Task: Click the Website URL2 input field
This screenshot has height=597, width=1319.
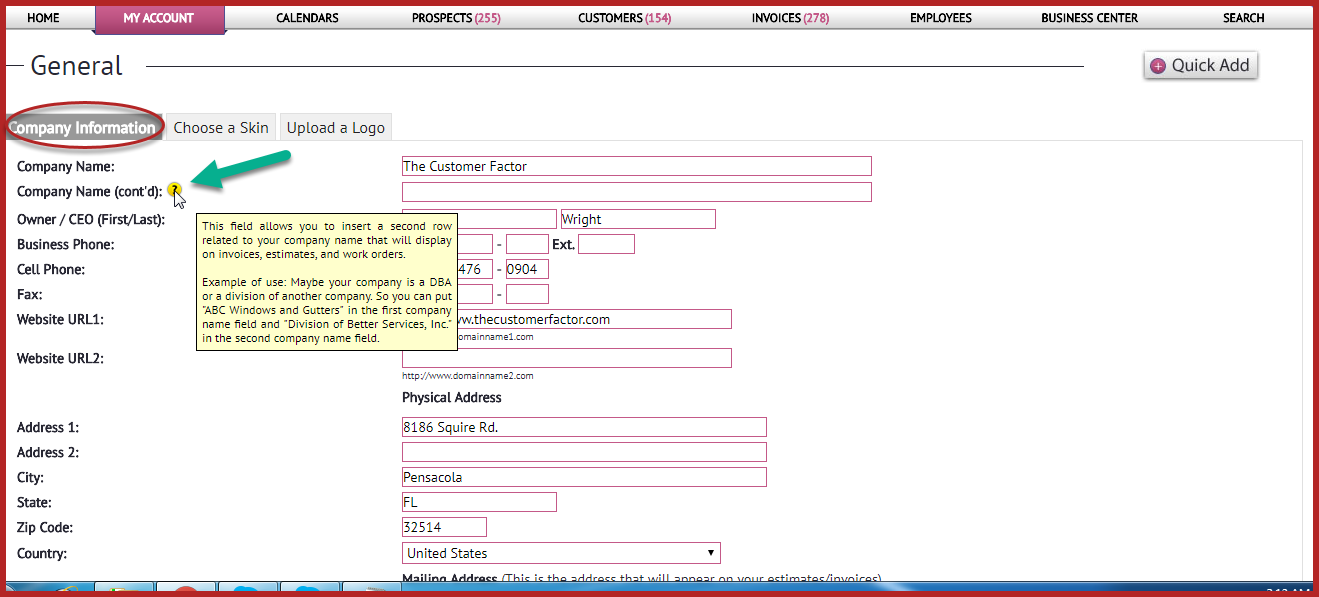Action: 565,357
